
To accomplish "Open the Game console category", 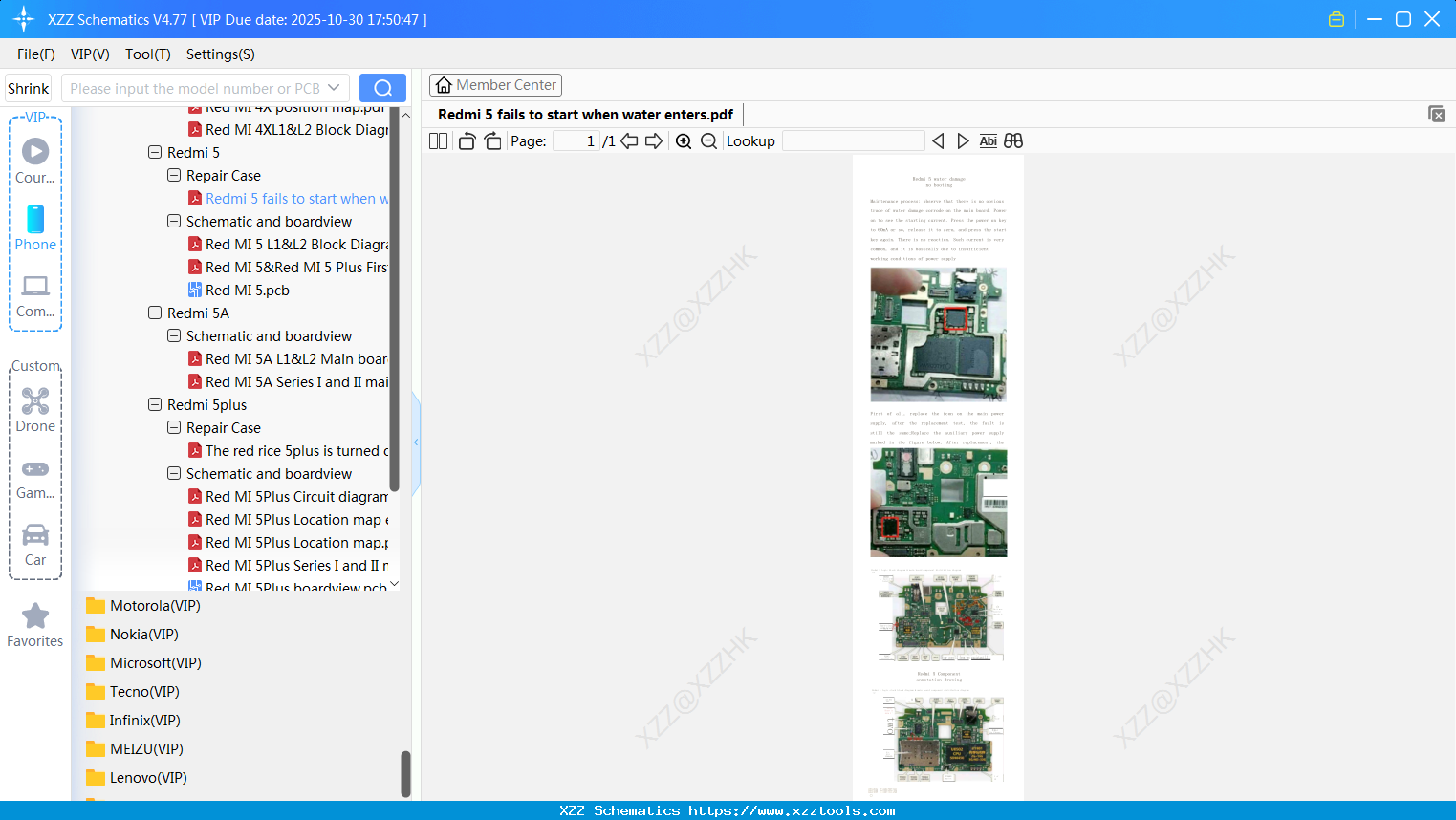I will pyautogui.click(x=35, y=478).
